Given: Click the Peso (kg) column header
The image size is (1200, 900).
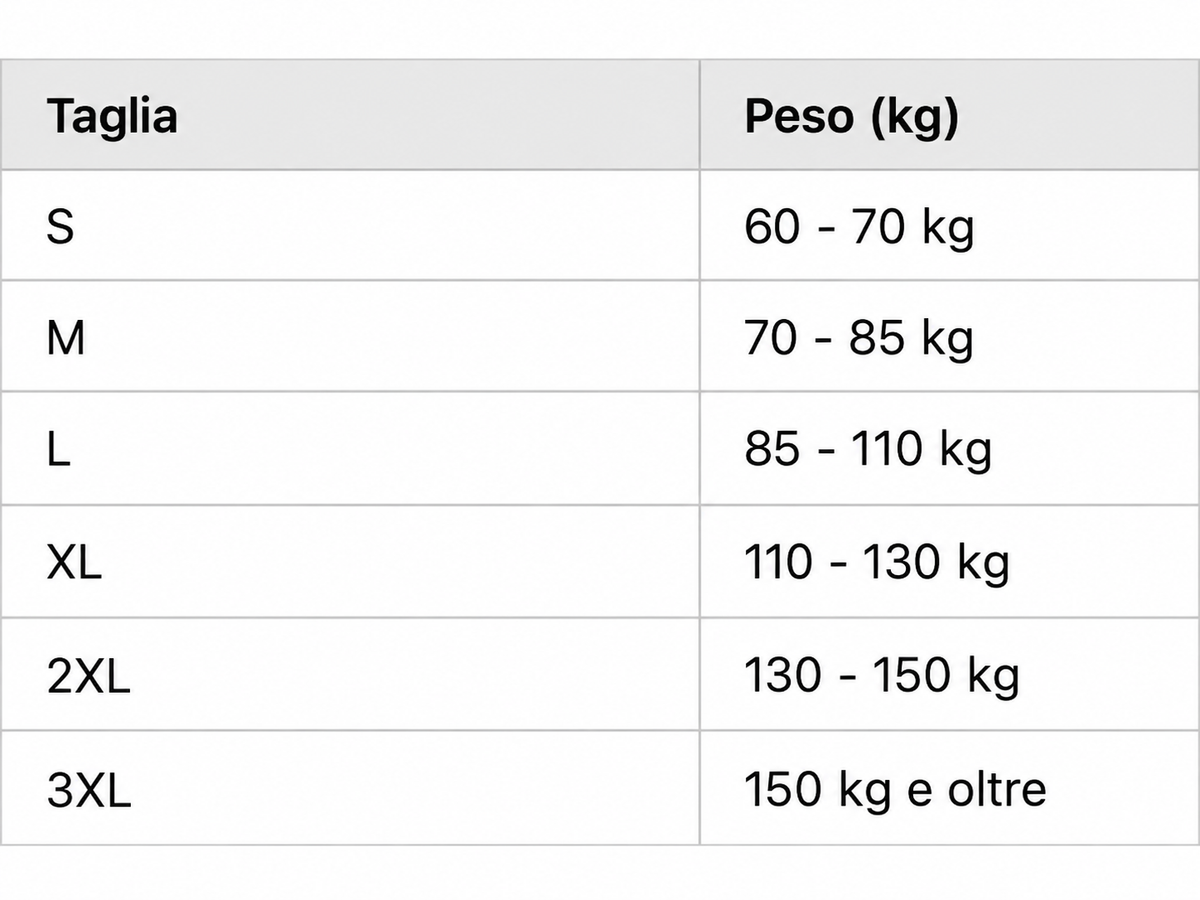Looking at the screenshot, I should tap(950, 114).
